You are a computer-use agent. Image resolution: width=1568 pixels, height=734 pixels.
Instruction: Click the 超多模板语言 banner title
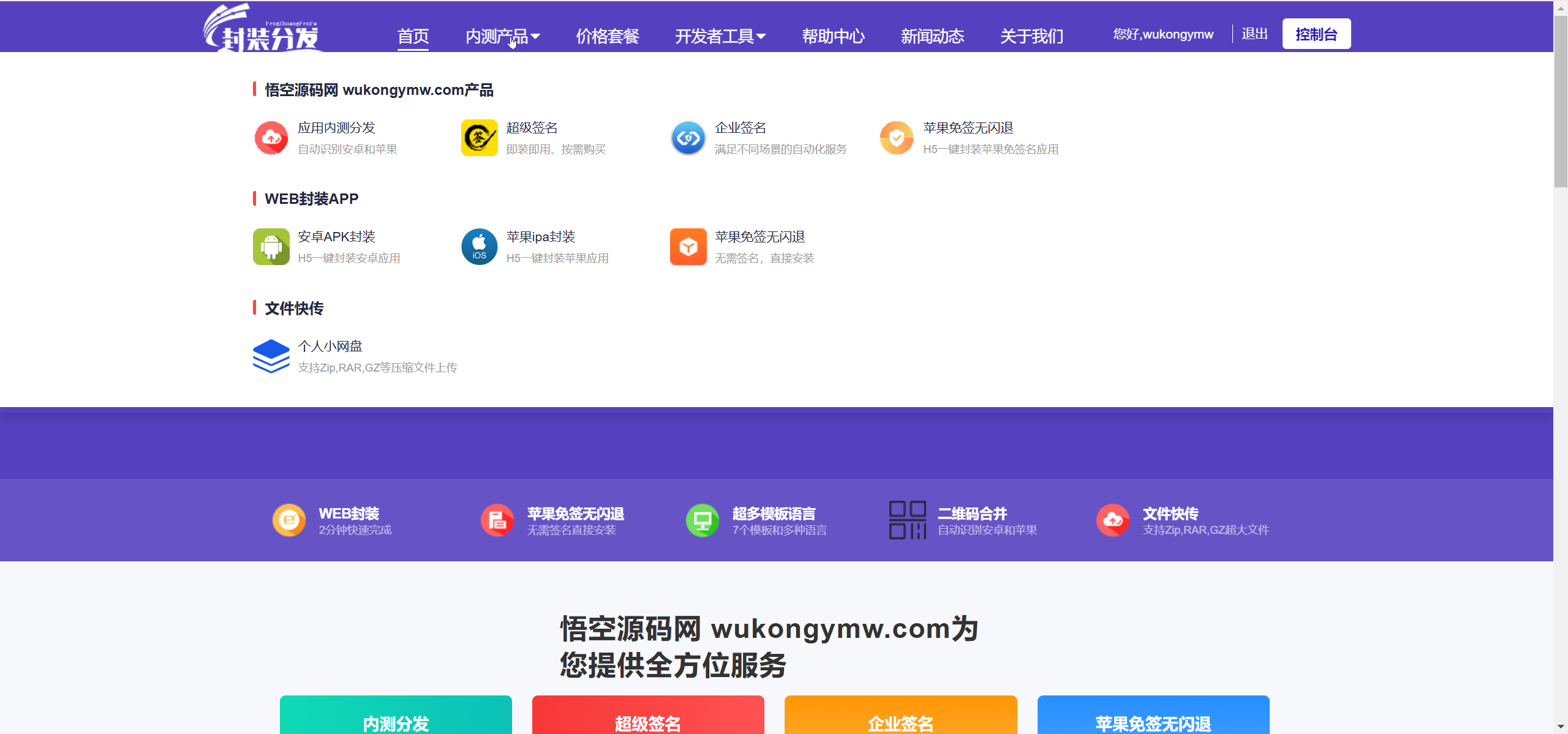click(x=774, y=514)
